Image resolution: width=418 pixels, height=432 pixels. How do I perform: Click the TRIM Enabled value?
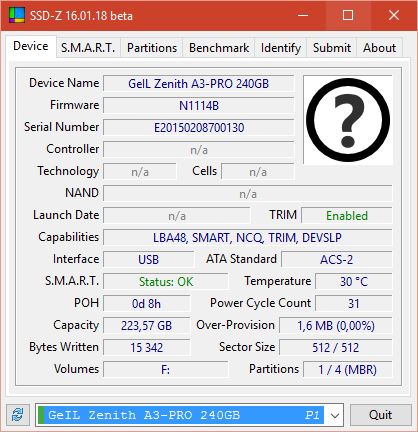[347, 216]
